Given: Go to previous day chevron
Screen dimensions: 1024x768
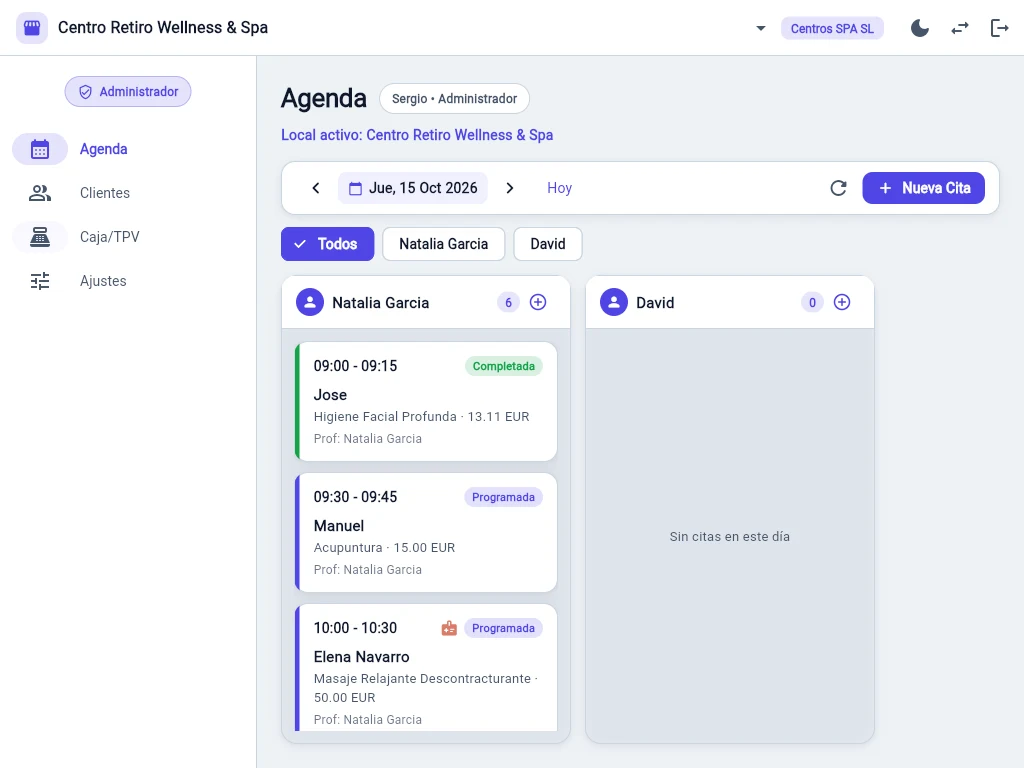Looking at the screenshot, I should (316, 188).
